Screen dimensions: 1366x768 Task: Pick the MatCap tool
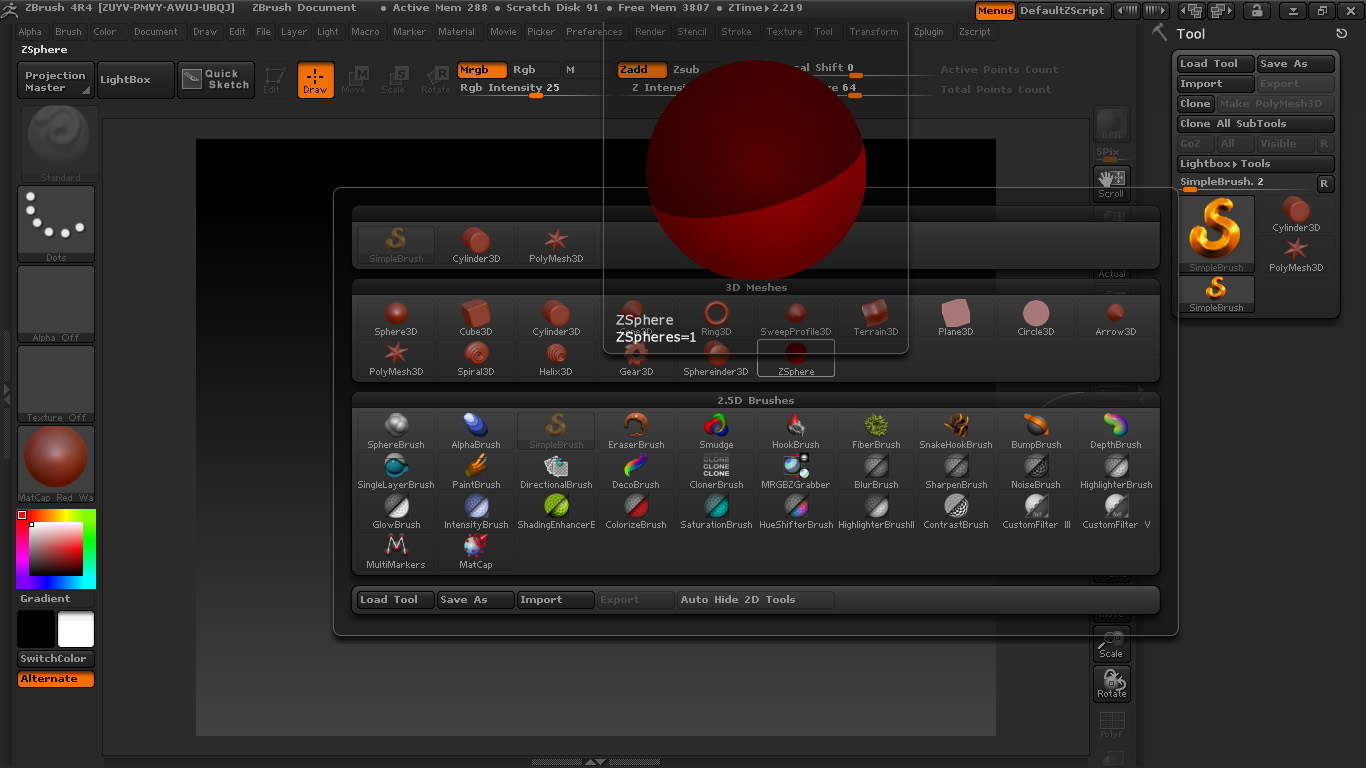point(476,552)
